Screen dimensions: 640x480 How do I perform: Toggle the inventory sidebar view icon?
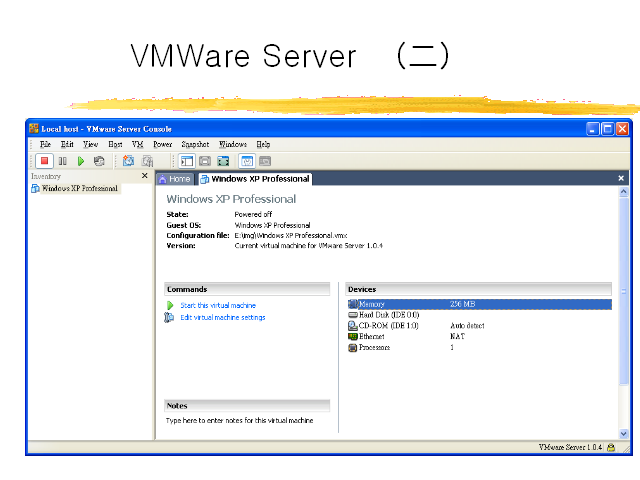coord(187,161)
